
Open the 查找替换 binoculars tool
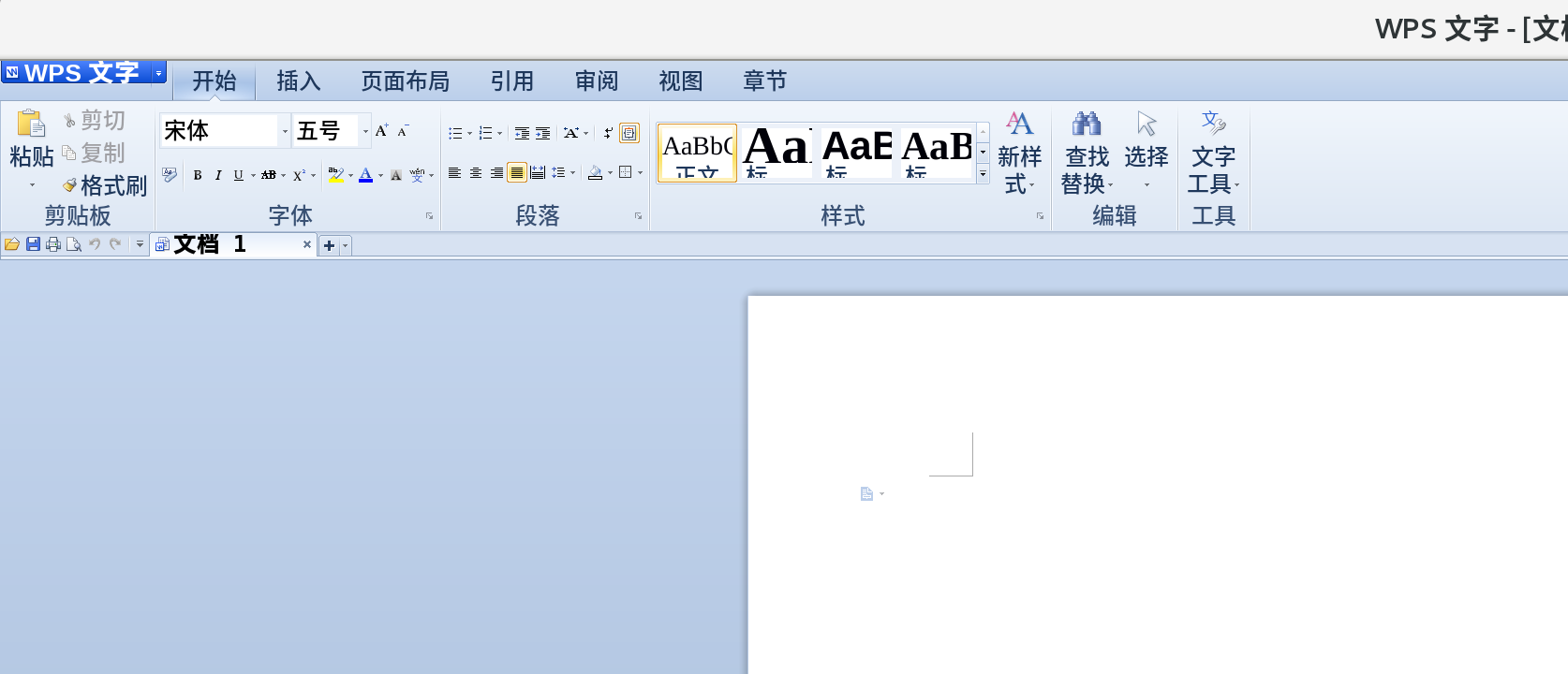click(x=1087, y=154)
